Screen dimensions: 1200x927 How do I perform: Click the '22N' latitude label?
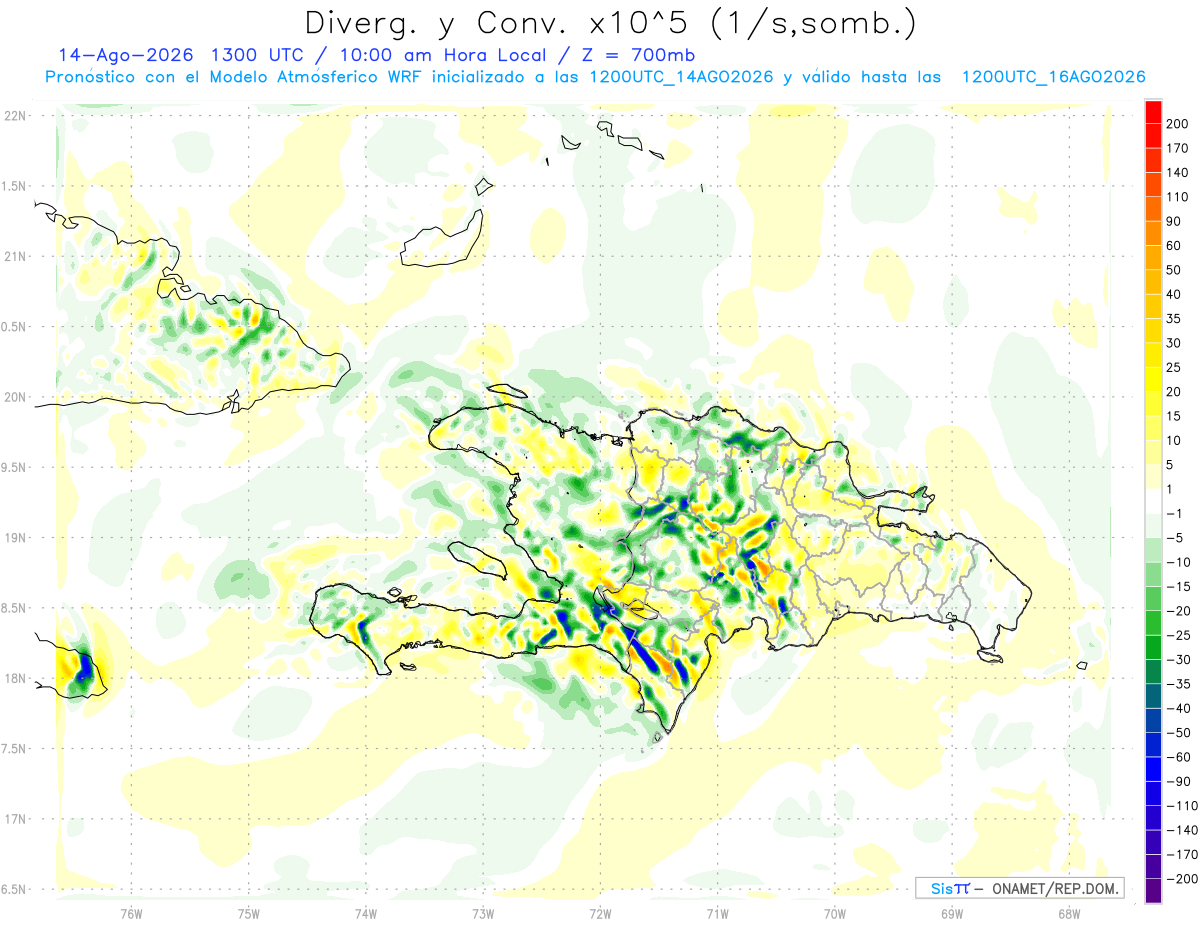click(x=14, y=116)
